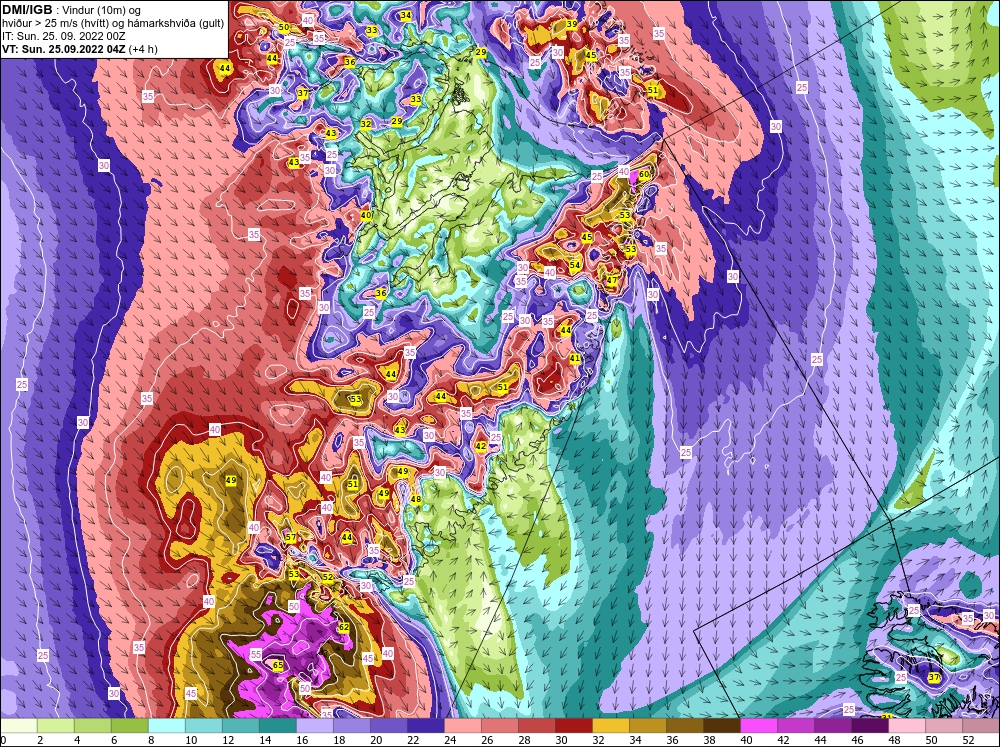This screenshot has width=1000, height=747.
Task: Click the legend swatch for 0–2 m/s
Action: coord(19,725)
